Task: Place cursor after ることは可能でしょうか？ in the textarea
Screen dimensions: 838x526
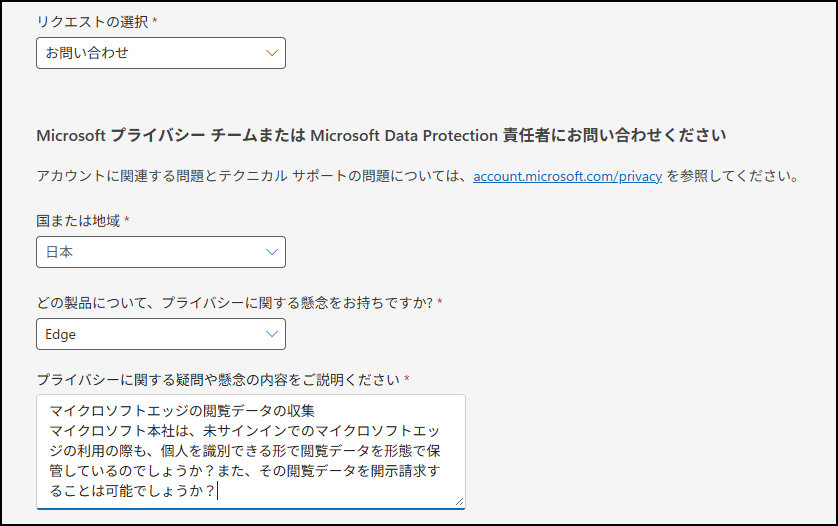Action: point(218,491)
